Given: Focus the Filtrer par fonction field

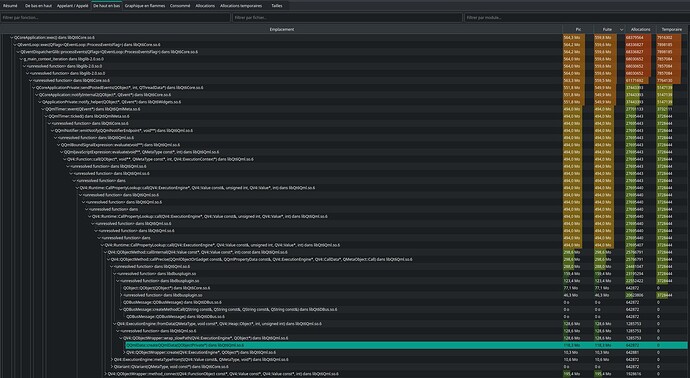Looking at the screenshot, I should [x=115, y=18].
